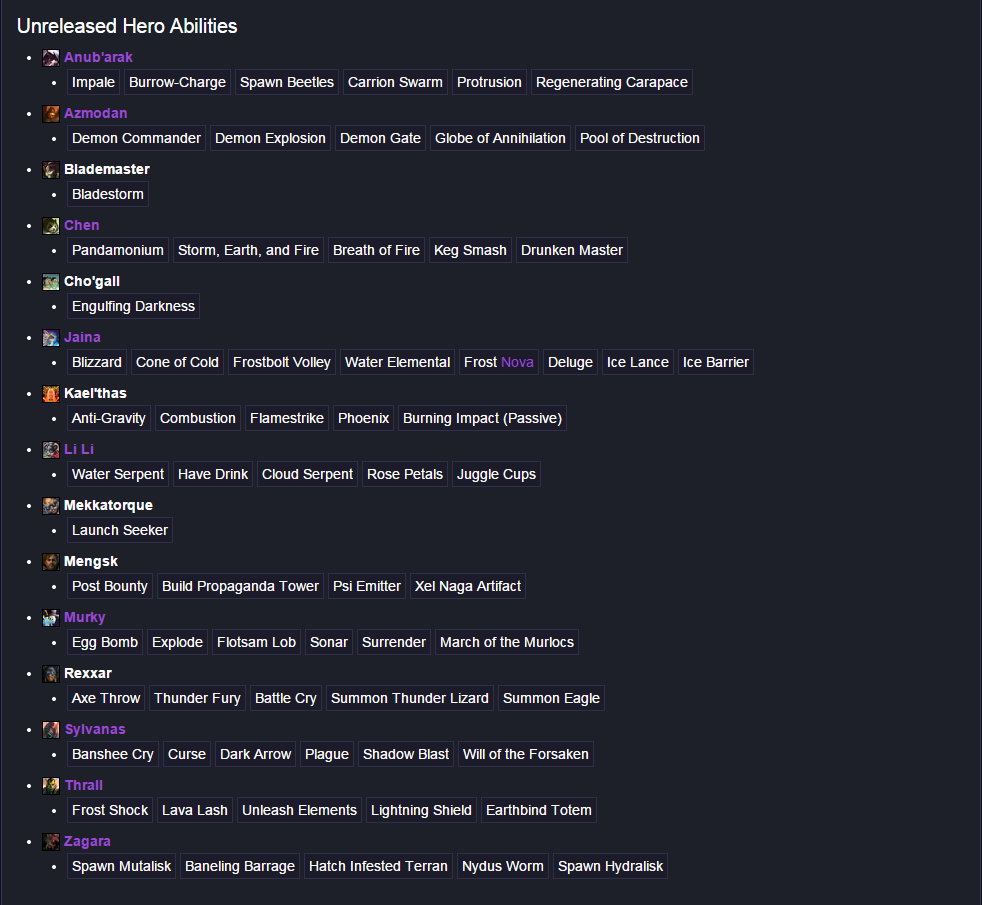Image resolution: width=982 pixels, height=905 pixels.
Task: Click the Xel Naga Artifact tag
Action: (468, 586)
